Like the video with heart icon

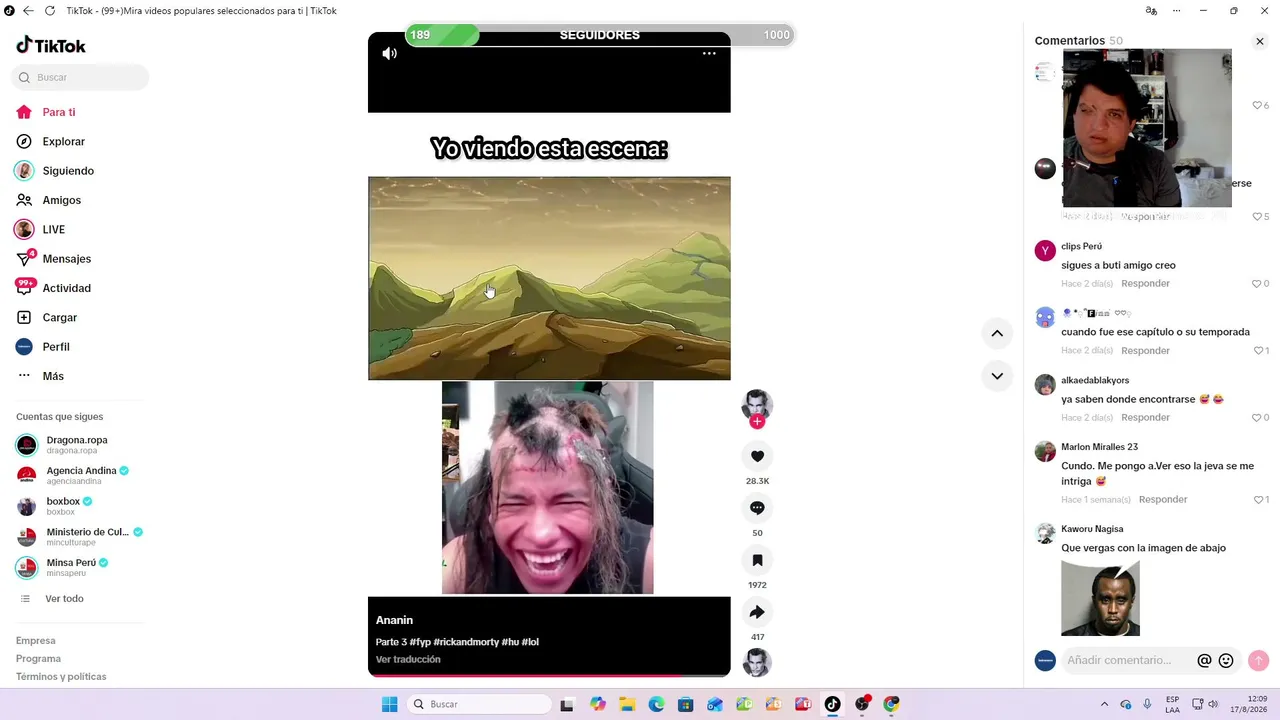tap(757, 456)
